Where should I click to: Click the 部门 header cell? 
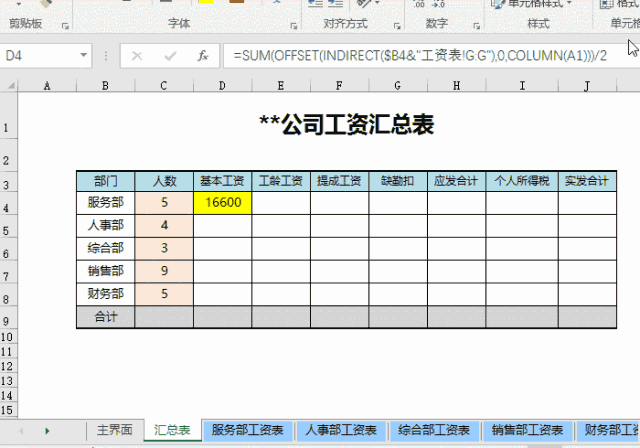point(105,181)
